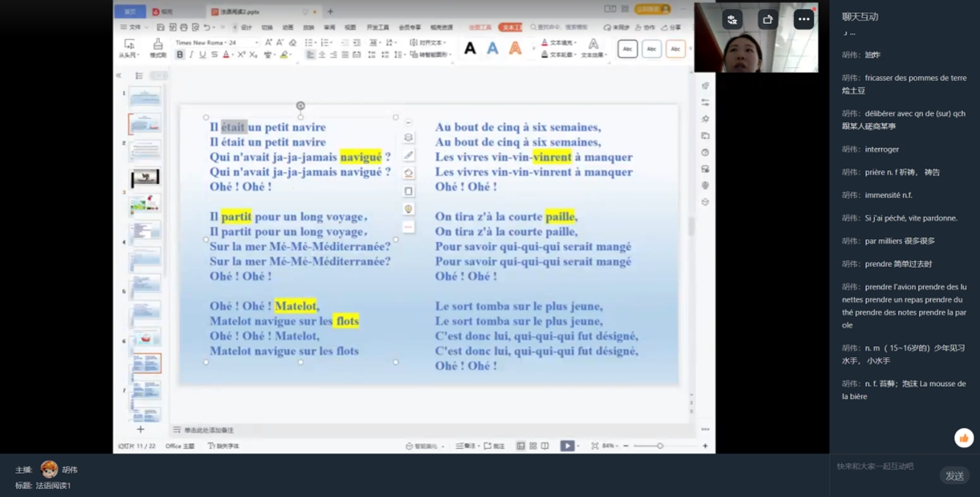Start slideshow with the play button
Viewport: 980px width, 497px height.
[567, 446]
